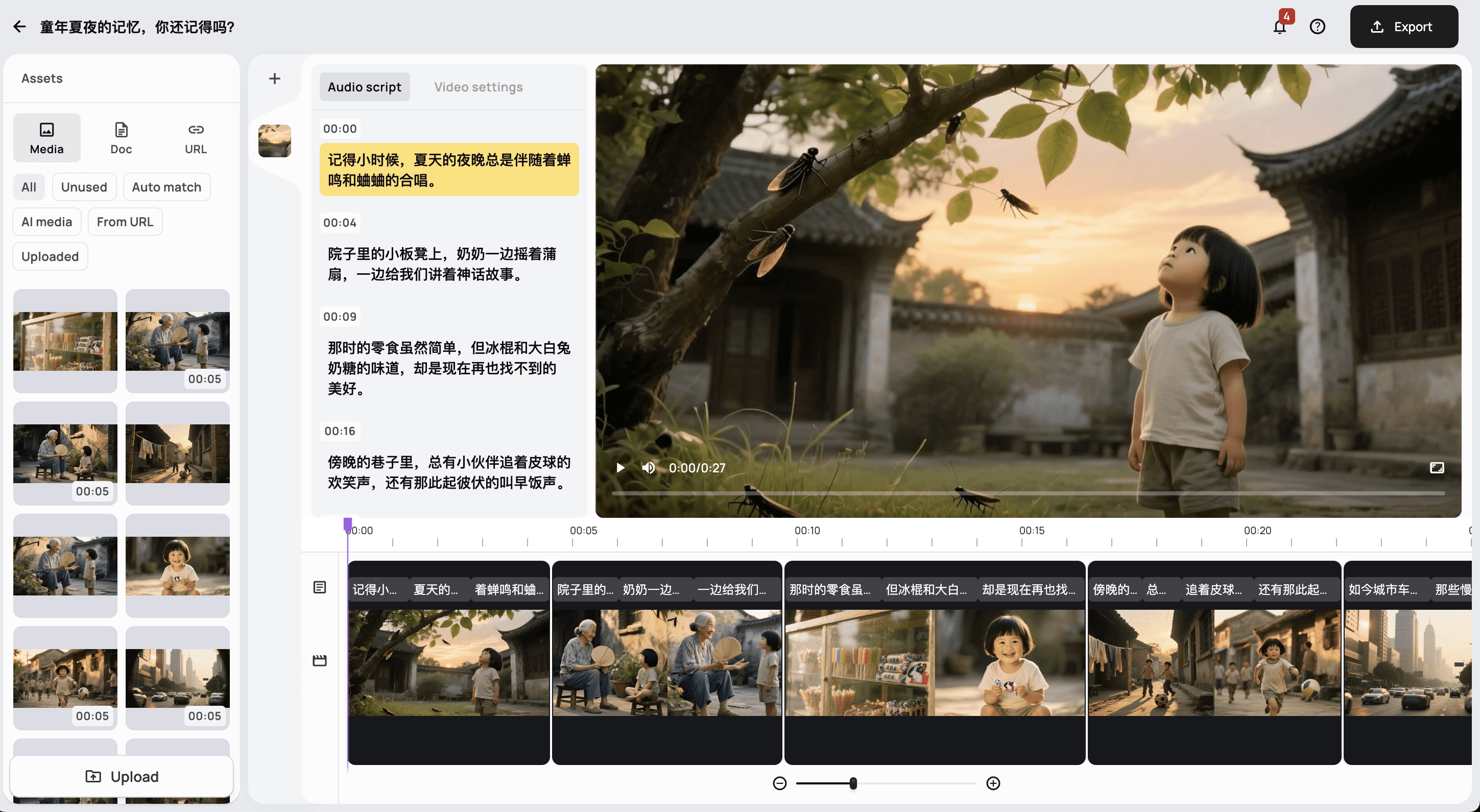Image resolution: width=1480 pixels, height=812 pixels.
Task: Click the Export button
Action: (1403, 27)
